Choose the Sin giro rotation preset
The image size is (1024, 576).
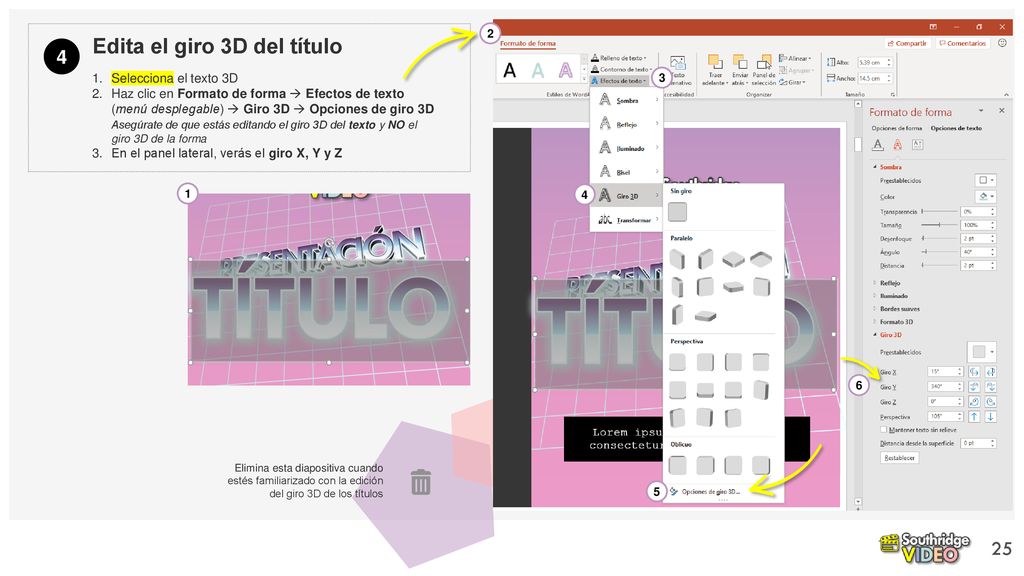point(677,212)
